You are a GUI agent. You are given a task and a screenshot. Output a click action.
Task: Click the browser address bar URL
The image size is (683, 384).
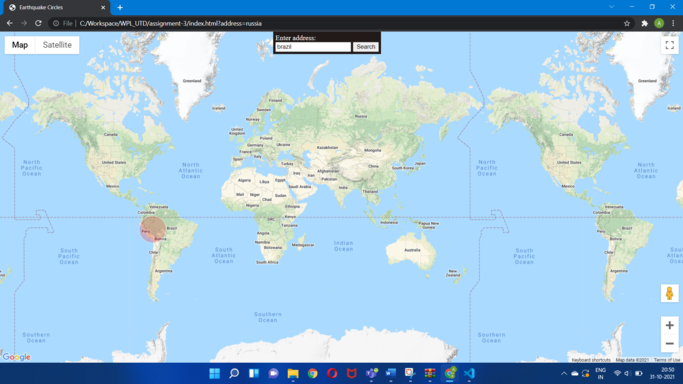[170, 24]
